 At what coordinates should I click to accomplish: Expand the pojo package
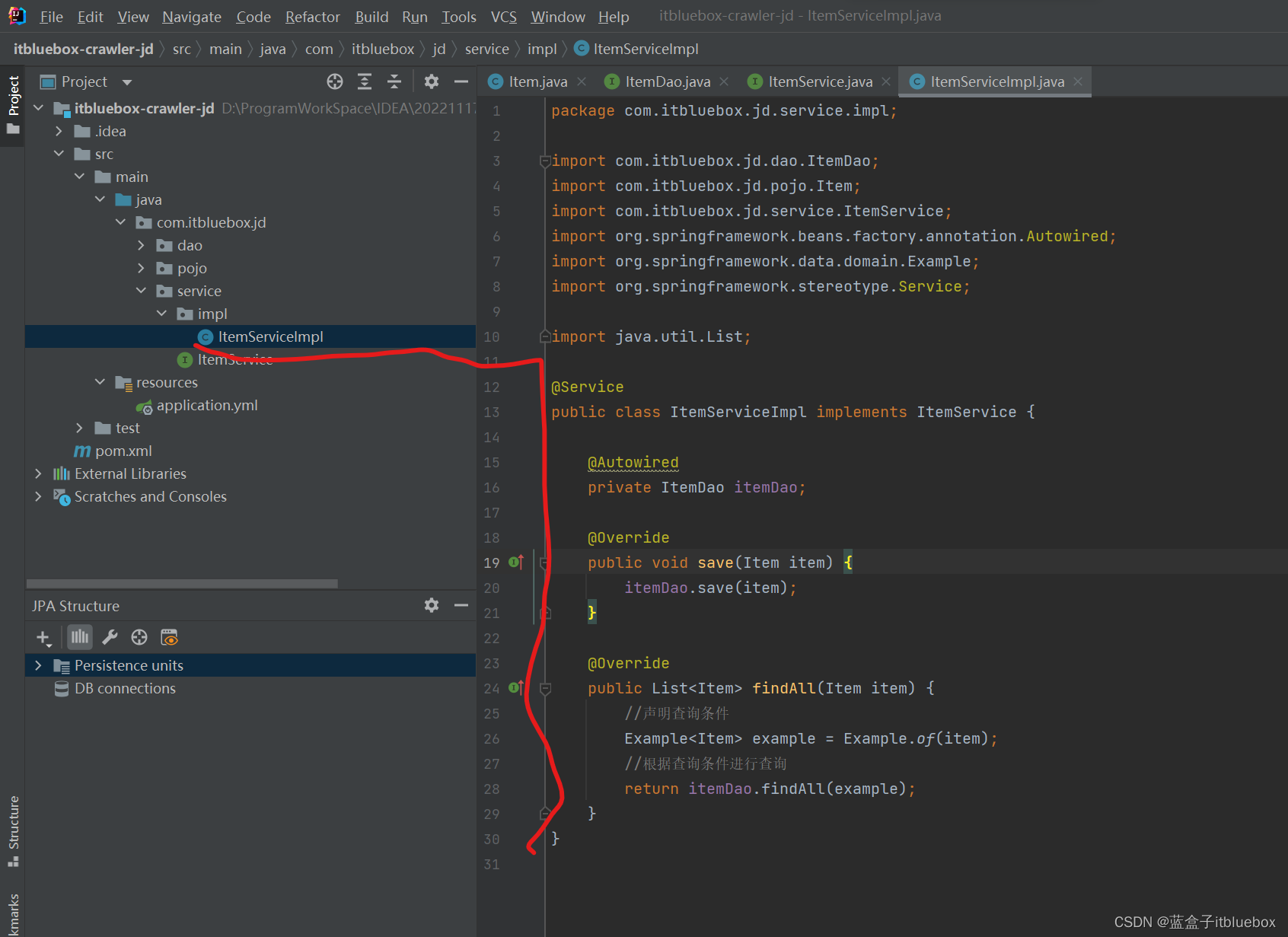coord(141,268)
